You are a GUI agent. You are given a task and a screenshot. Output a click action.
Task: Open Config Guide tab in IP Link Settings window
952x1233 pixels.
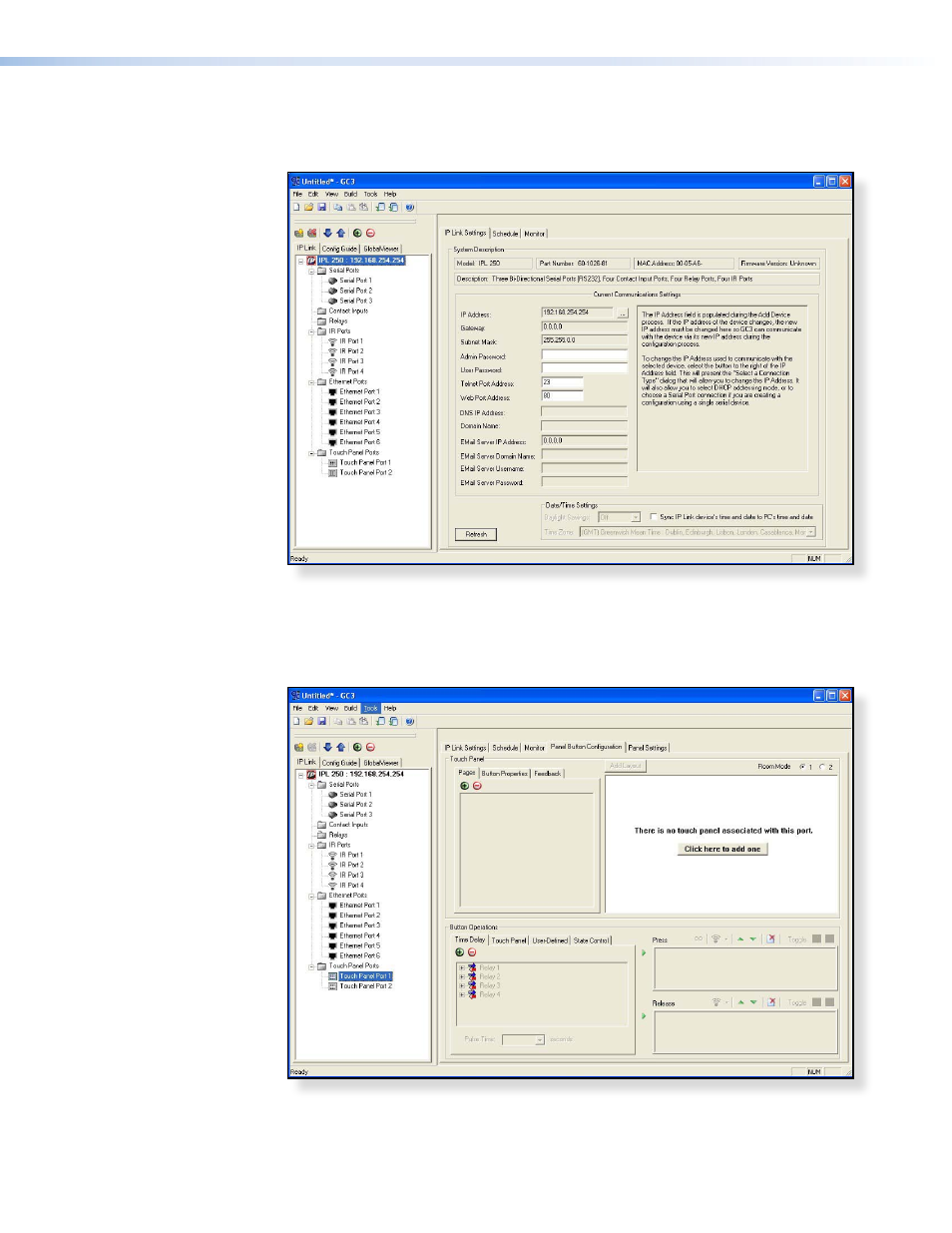(x=339, y=249)
